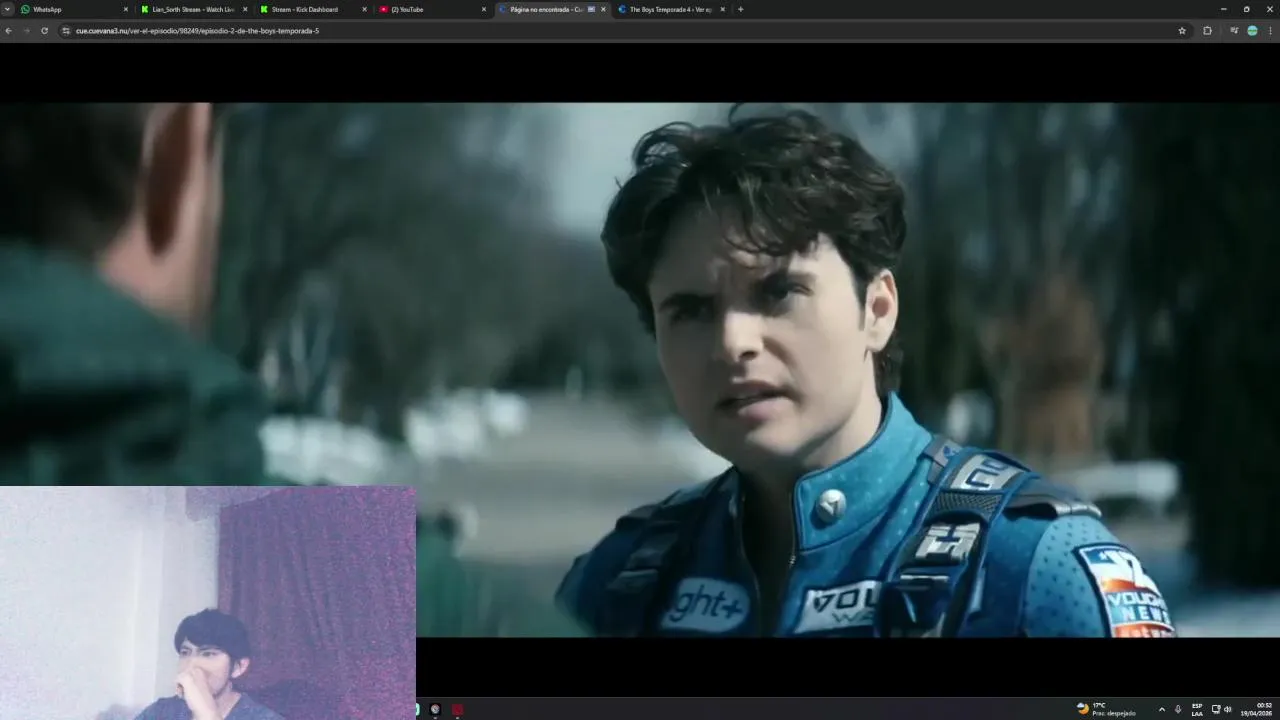Show hidden system tray icons
This screenshot has width=1280, height=720.
[x=1161, y=709]
